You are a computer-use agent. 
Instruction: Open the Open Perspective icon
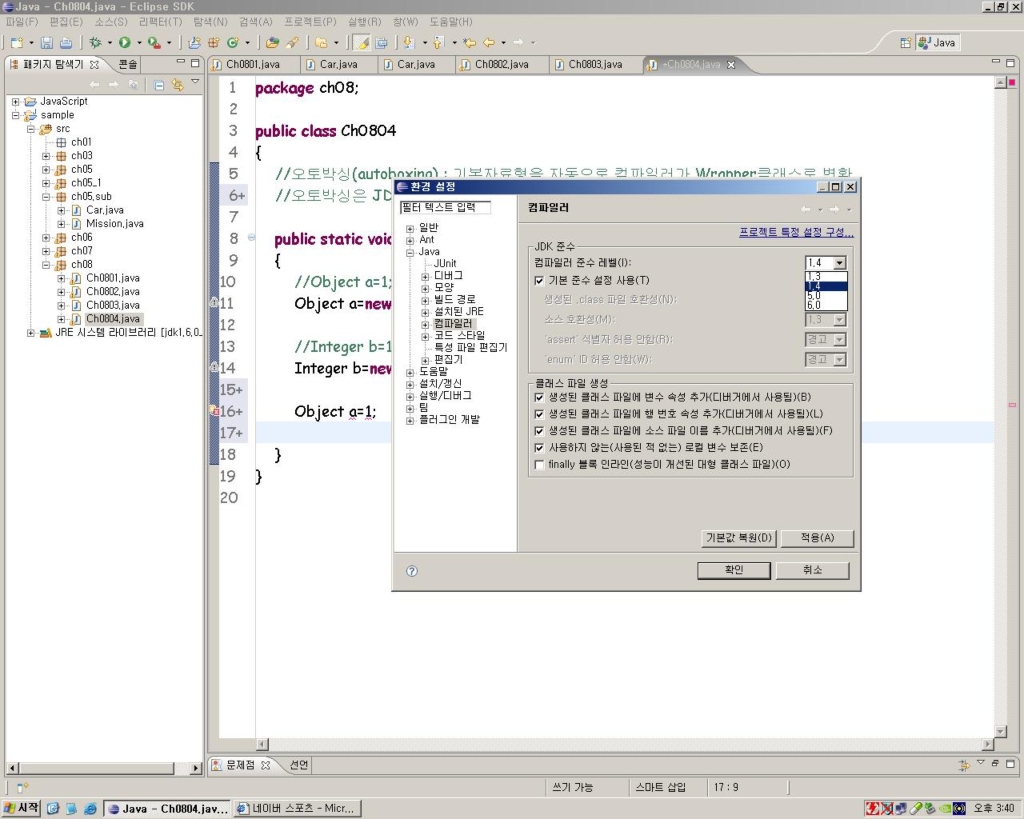905,42
